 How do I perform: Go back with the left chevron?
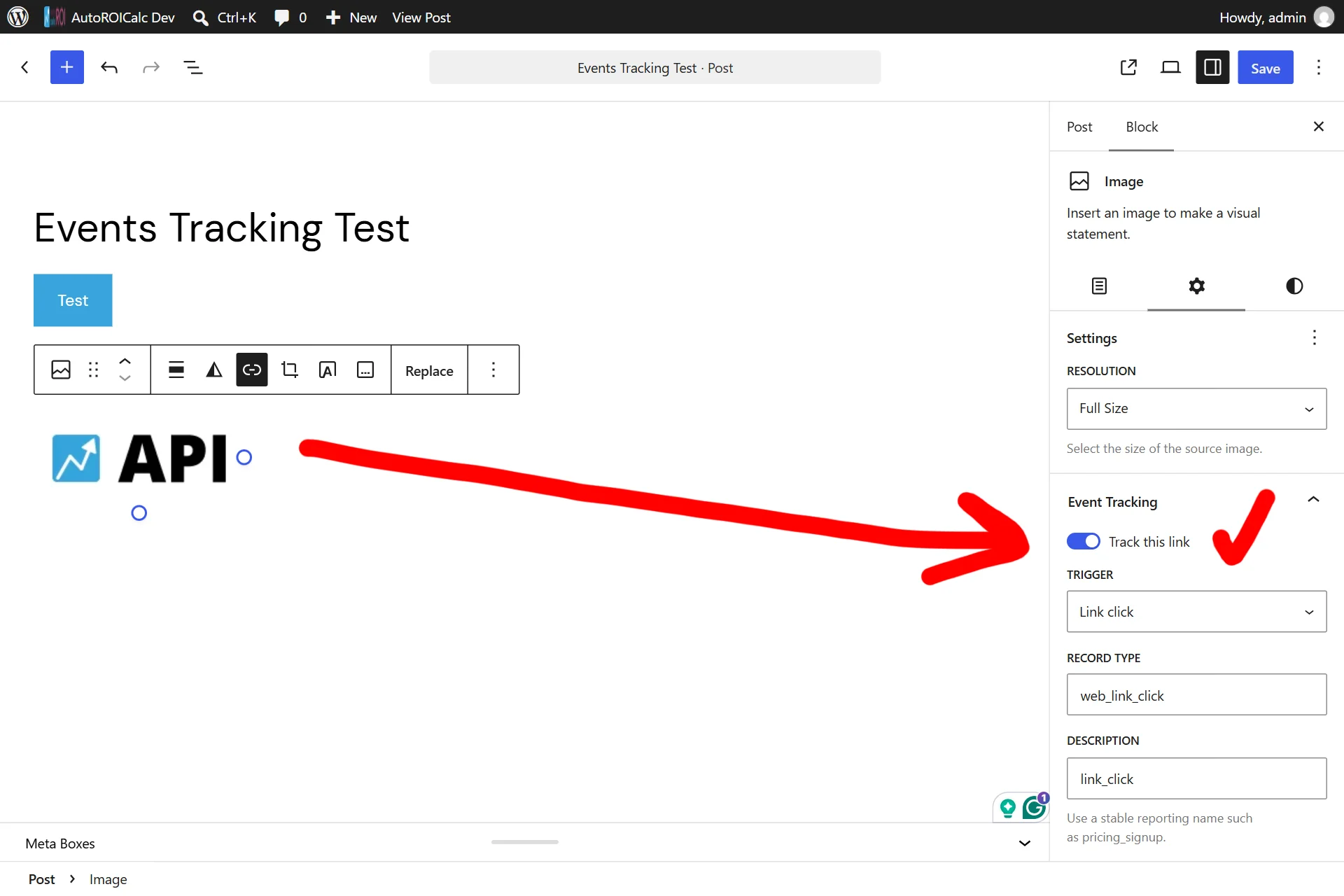coord(25,67)
